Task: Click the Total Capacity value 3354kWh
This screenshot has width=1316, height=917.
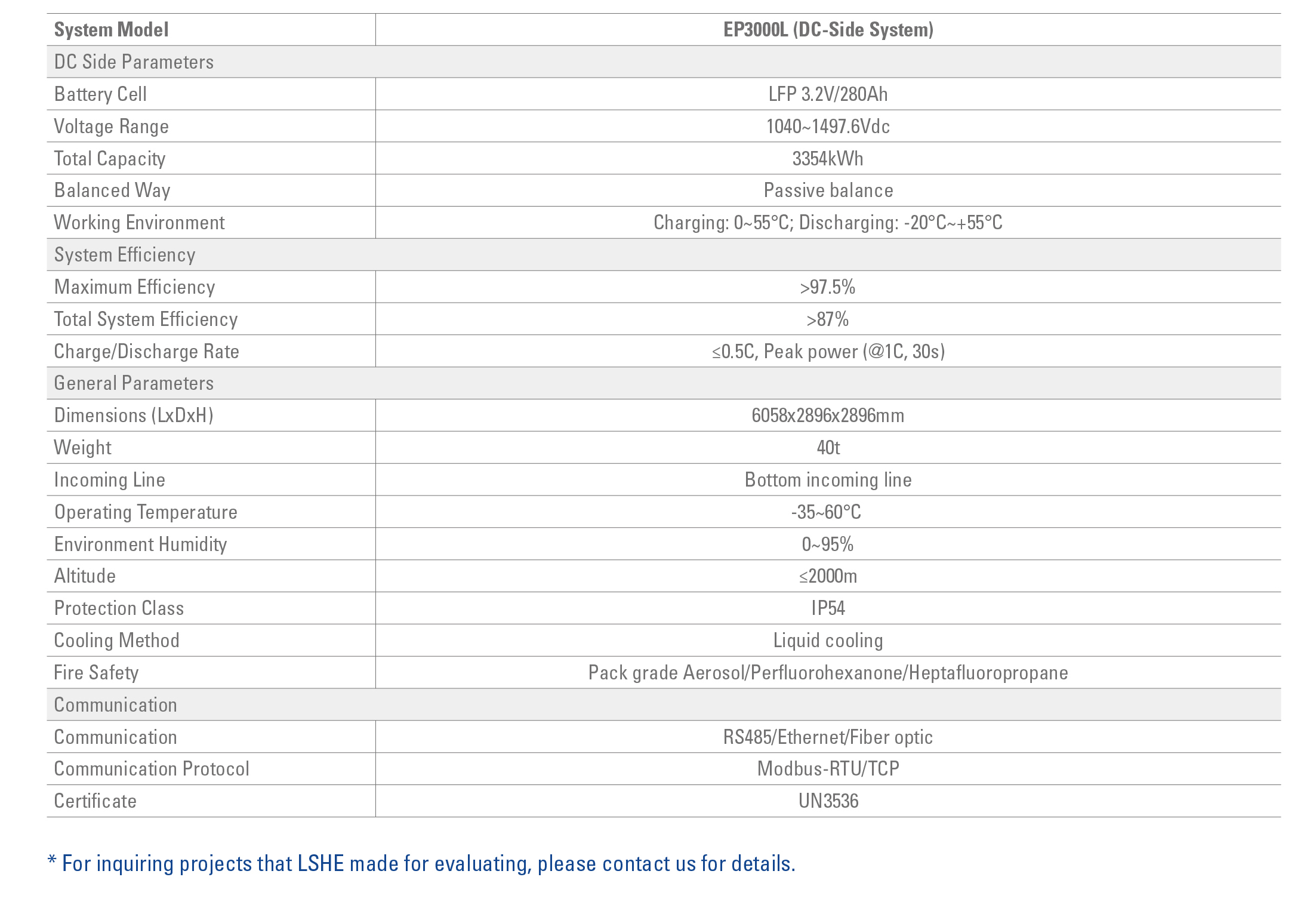Action: pos(828,159)
